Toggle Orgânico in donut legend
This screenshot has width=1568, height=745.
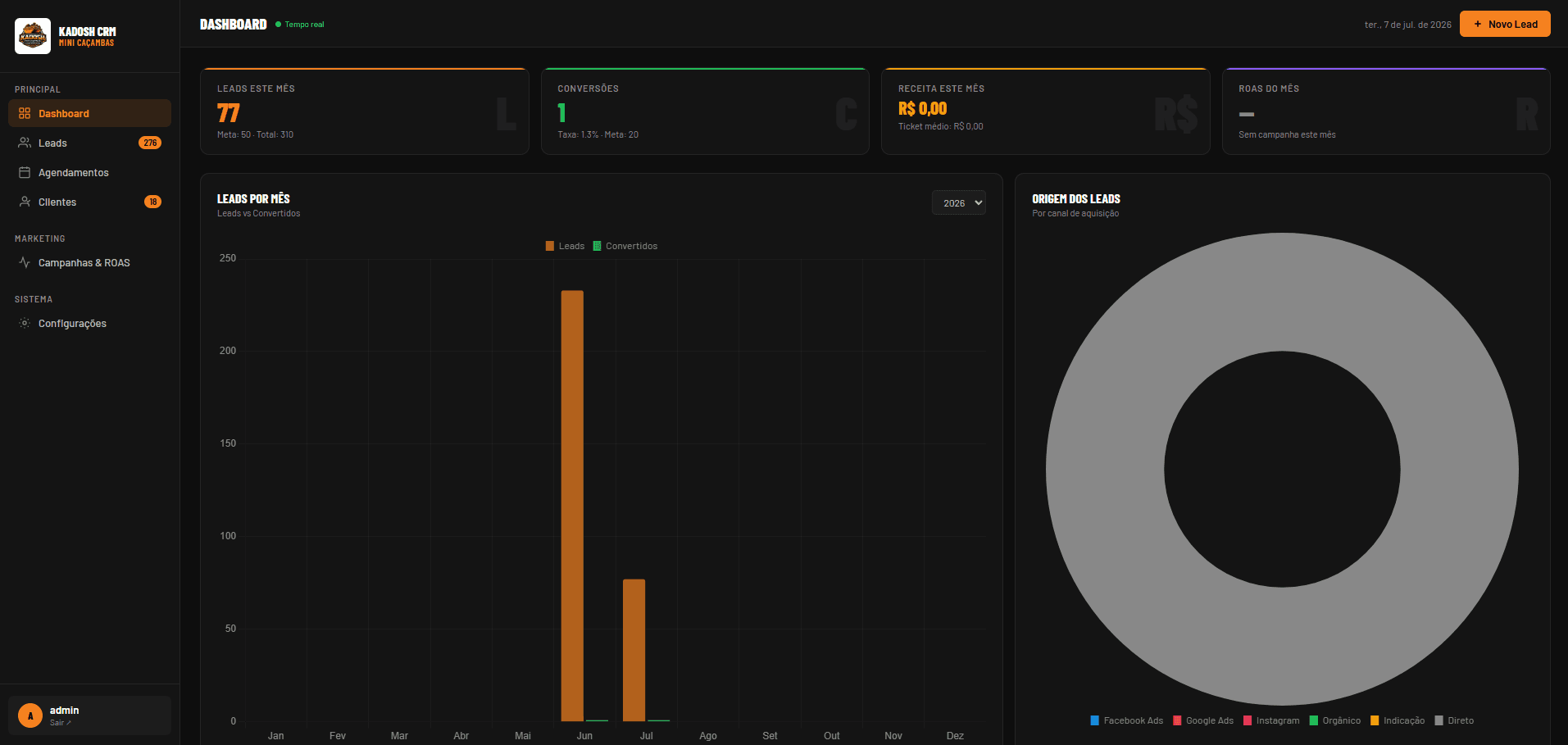pos(1335,720)
